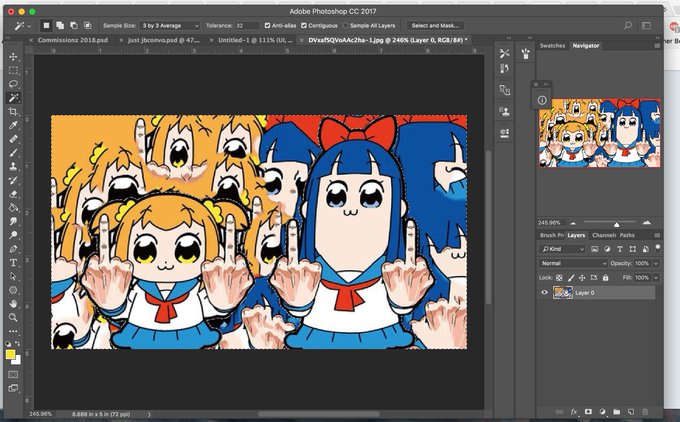Viewport: 680px width, 422px height.
Task: Click the Navigator zoom in button
Action: click(647, 222)
